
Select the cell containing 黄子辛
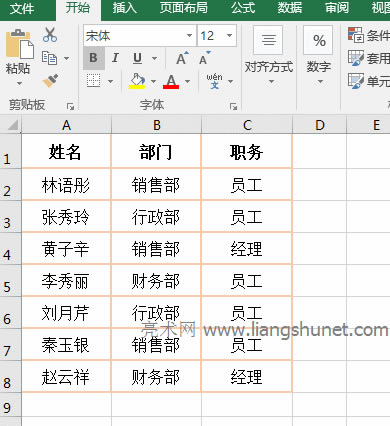[x=66, y=248]
